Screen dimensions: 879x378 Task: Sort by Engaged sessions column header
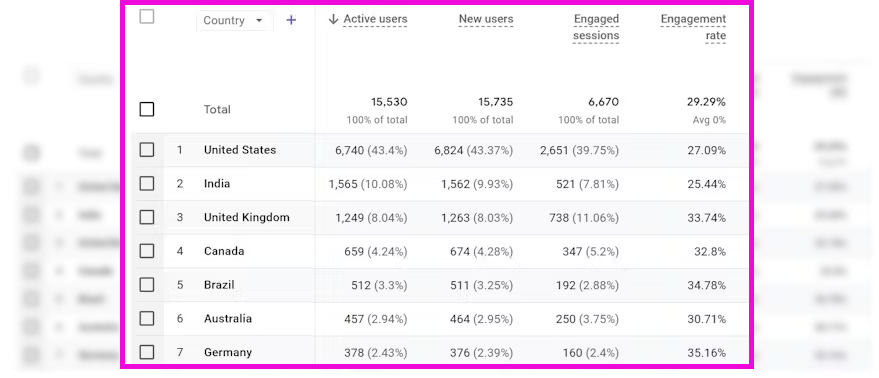[595, 27]
